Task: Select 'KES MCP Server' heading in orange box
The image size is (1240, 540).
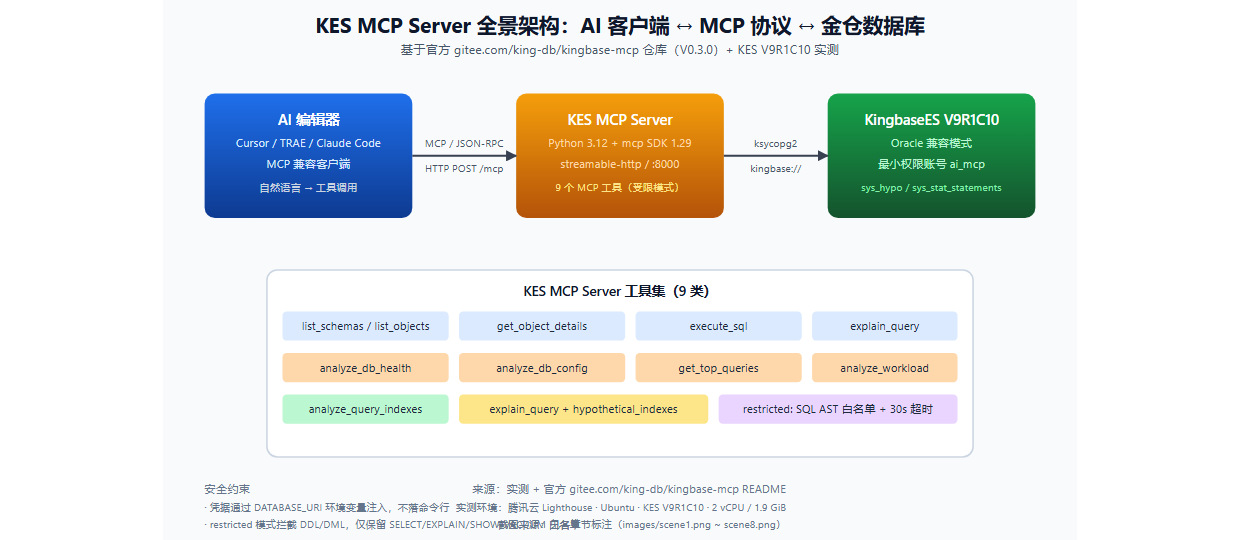Action: pos(620,119)
